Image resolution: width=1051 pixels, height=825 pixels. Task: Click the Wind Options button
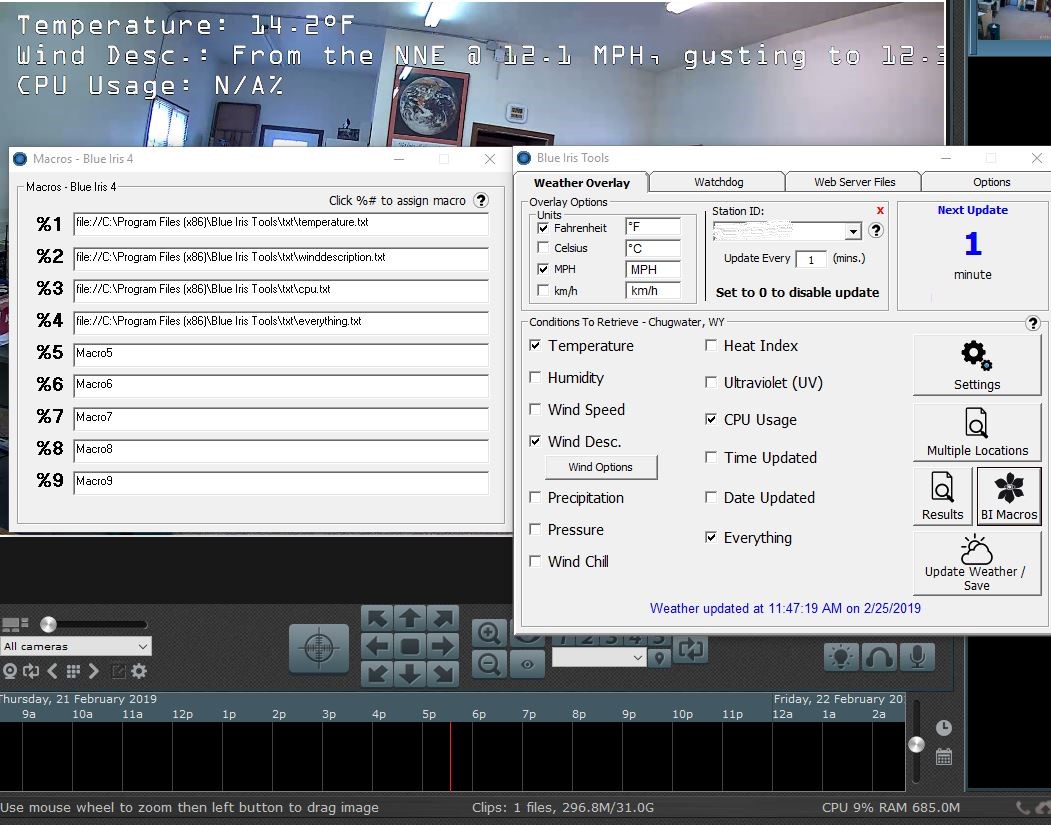pyautogui.click(x=601, y=467)
